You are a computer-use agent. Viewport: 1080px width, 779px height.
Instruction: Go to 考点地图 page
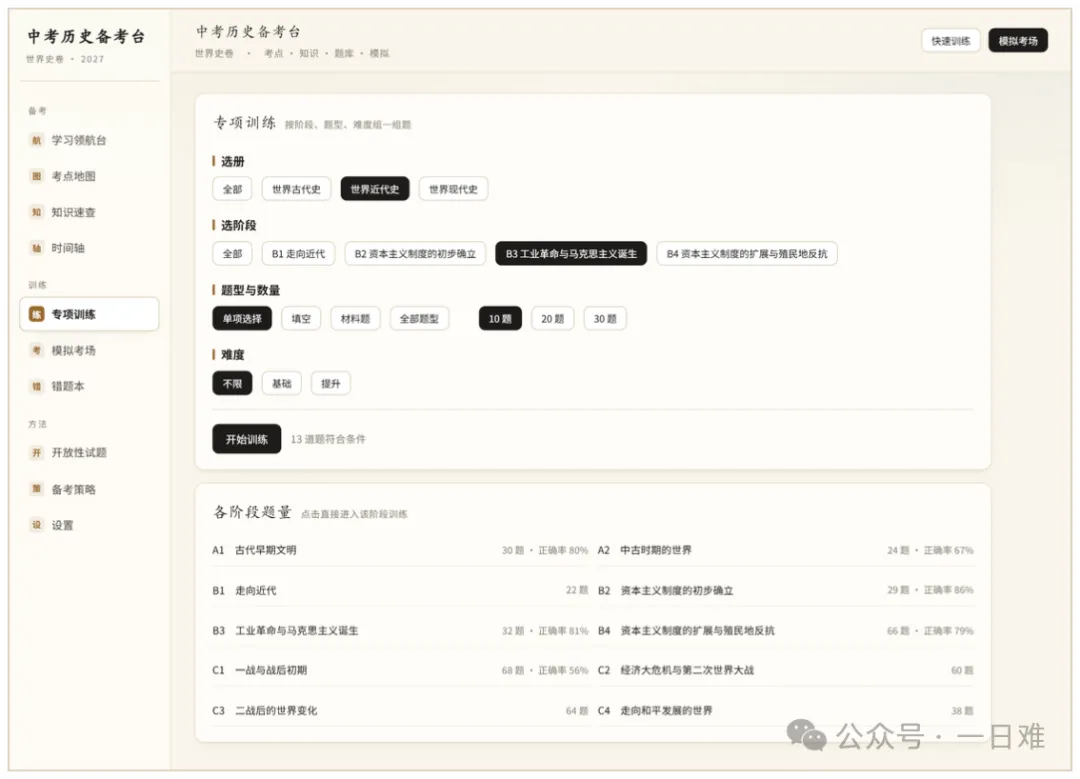pos(90,176)
